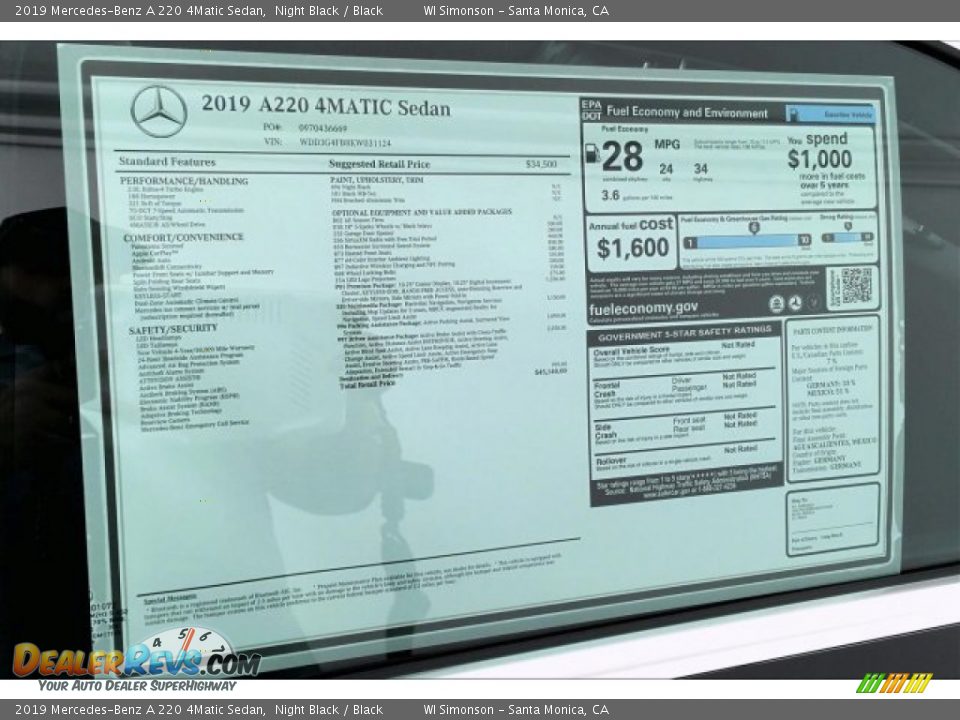960x720 pixels.
Task: Click the Your Auto Dealer SuperHighway tagline
Action: coord(137,685)
